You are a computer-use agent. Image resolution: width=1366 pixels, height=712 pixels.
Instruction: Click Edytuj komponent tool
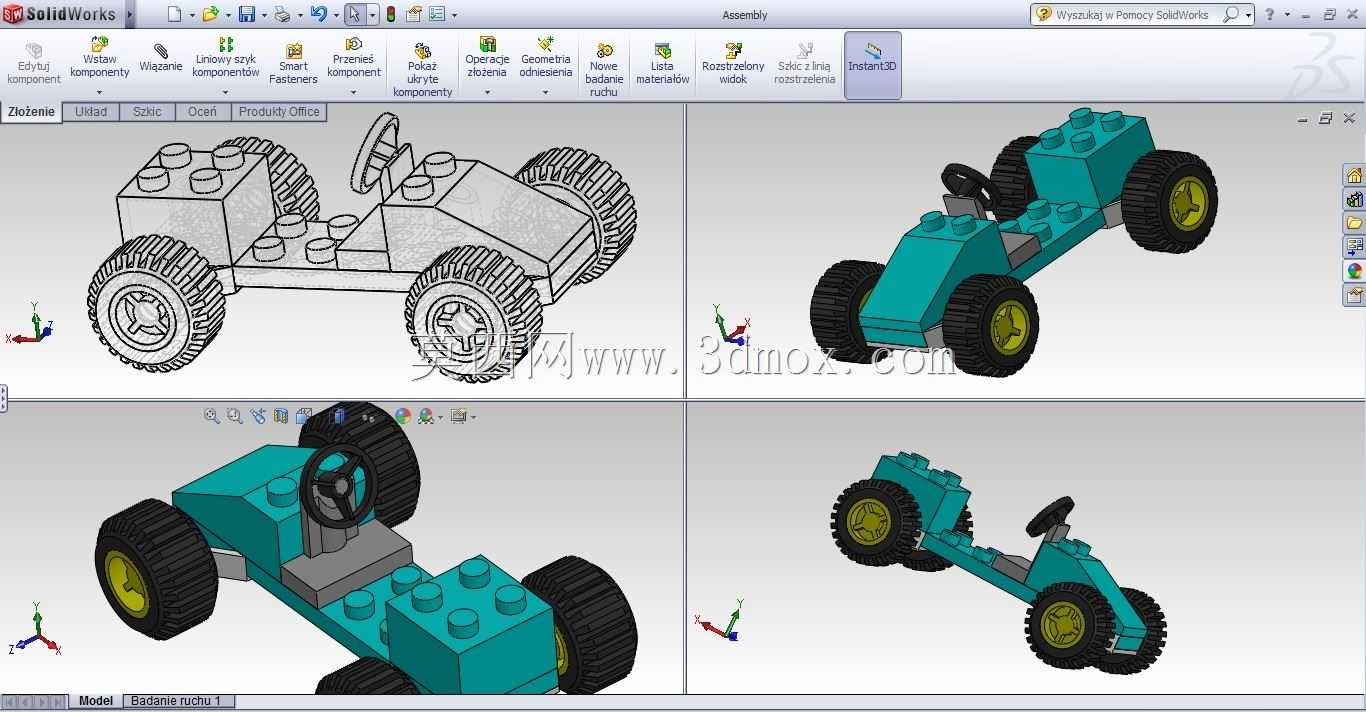pyautogui.click(x=34, y=65)
